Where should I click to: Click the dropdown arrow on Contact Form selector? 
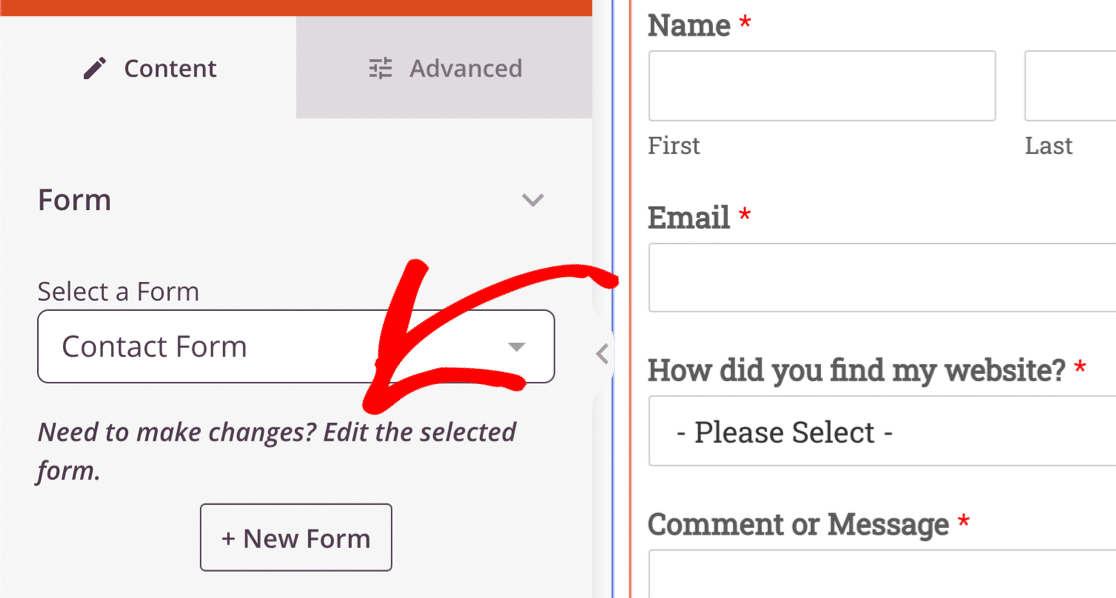[x=516, y=346]
